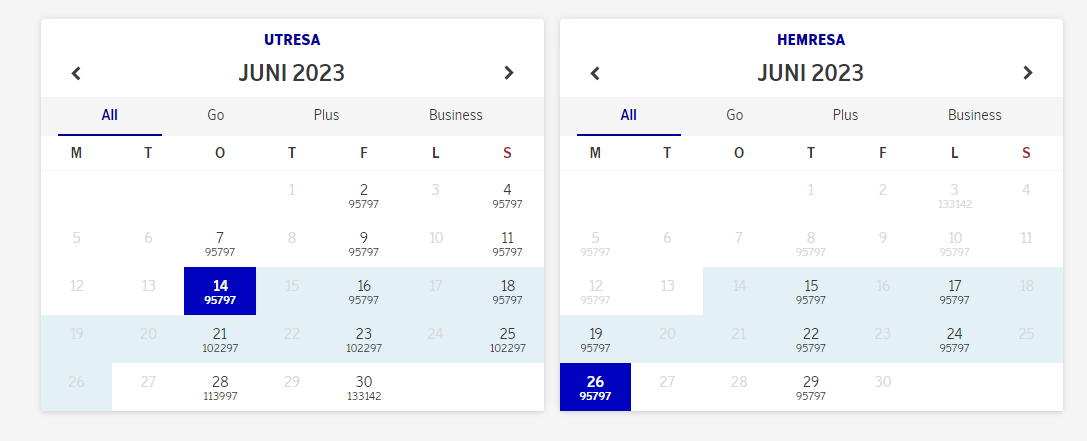Image resolution: width=1087 pixels, height=441 pixels.
Task: Open Business tab in Utresa calendar
Action: pos(456,115)
